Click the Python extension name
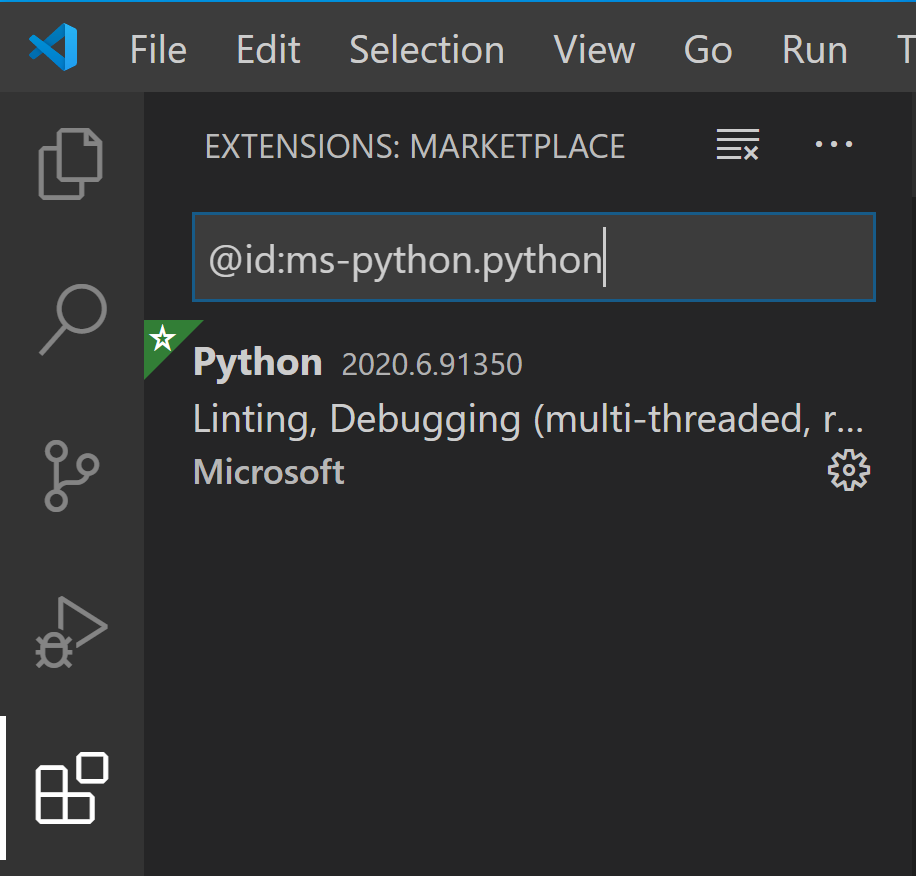The image size is (916, 876). tap(257, 362)
